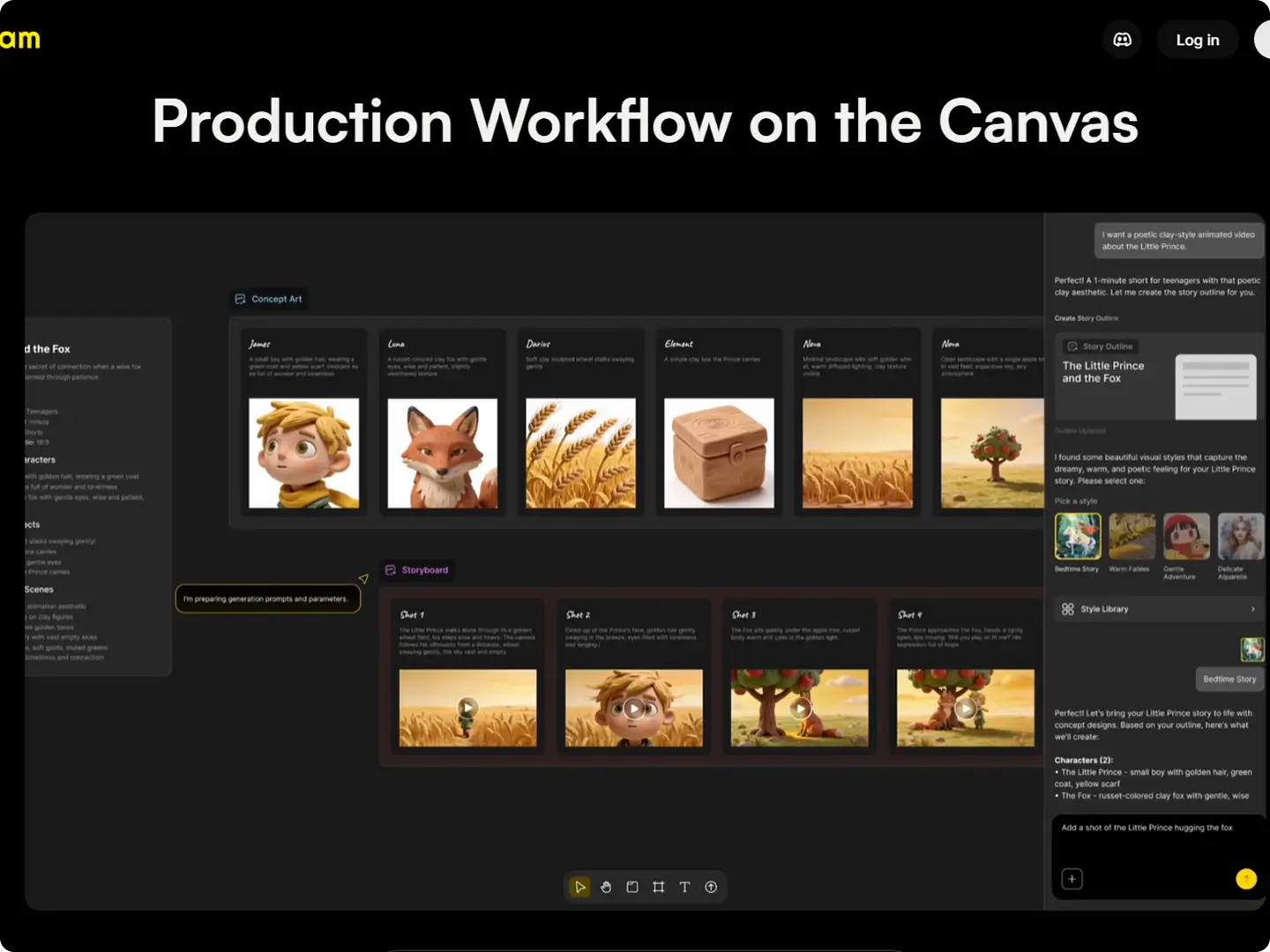Select the cursor/selection tool in the toolbar

point(579,887)
